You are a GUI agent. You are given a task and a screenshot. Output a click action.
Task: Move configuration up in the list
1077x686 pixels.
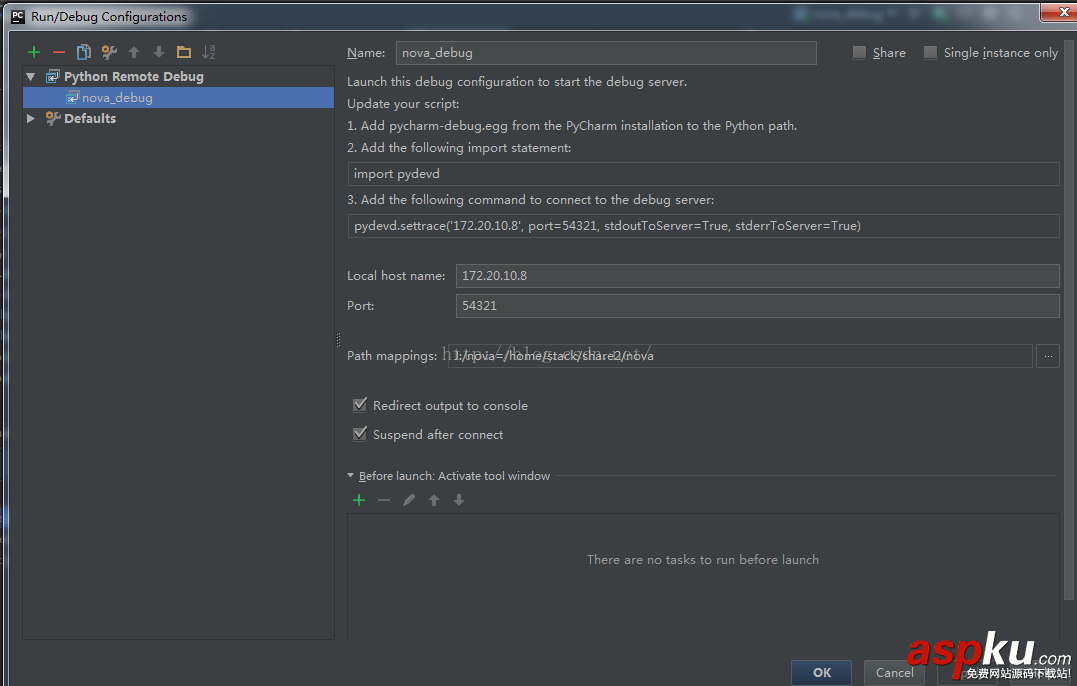tap(134, 51)
